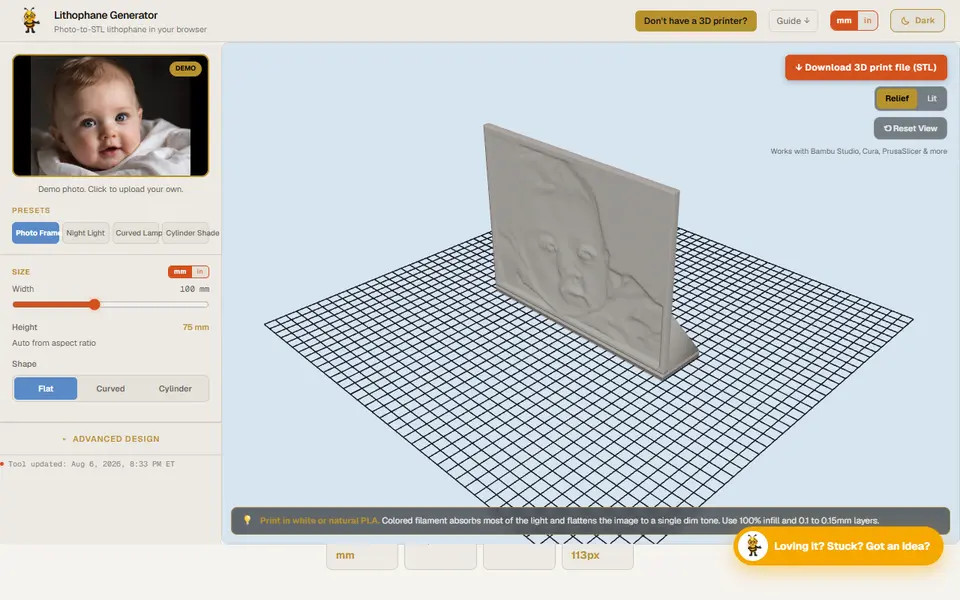
Task: Click the demo baby photo to upload
Action: (x=110, y=116)
